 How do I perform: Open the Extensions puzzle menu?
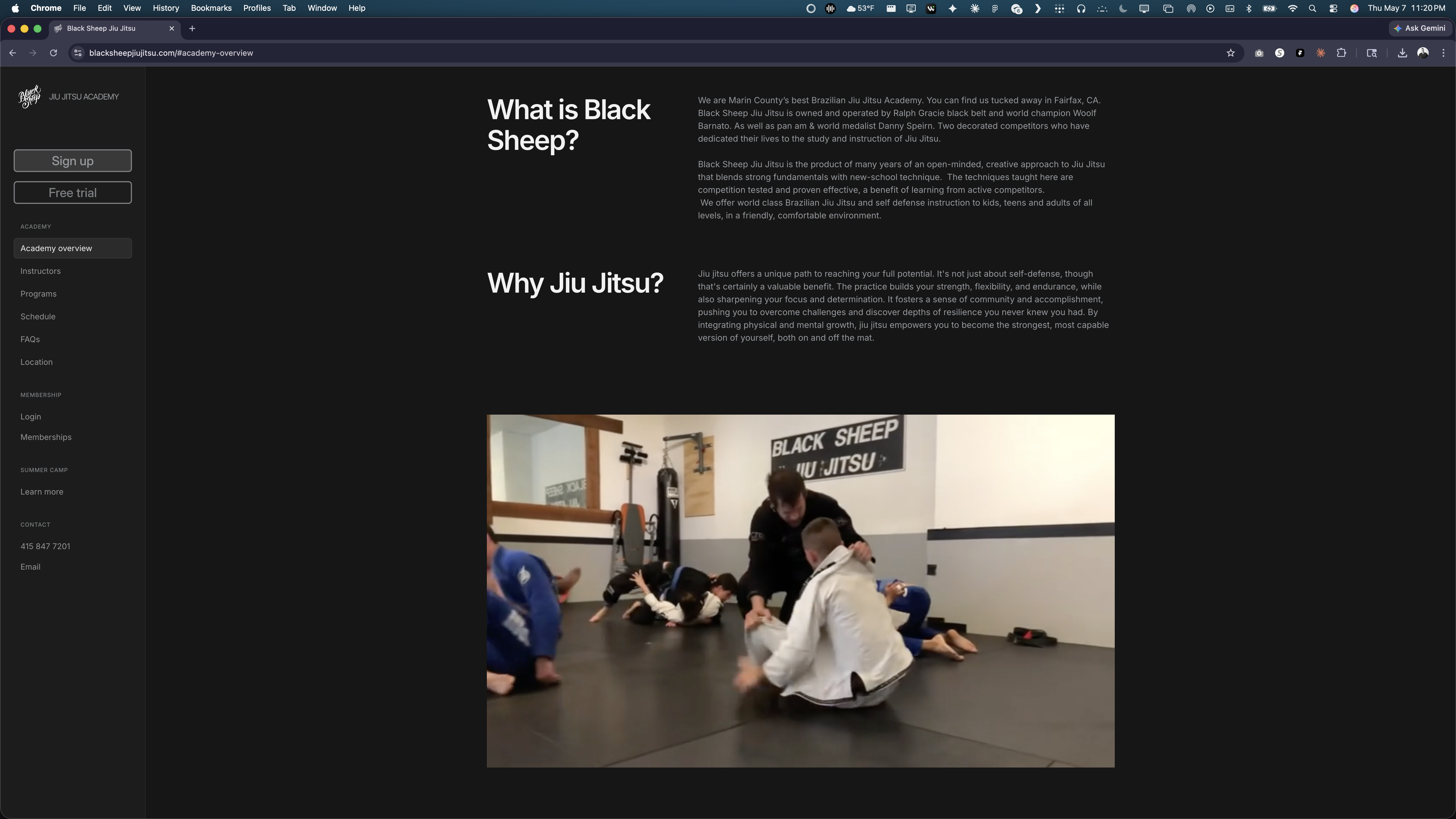1341,53
